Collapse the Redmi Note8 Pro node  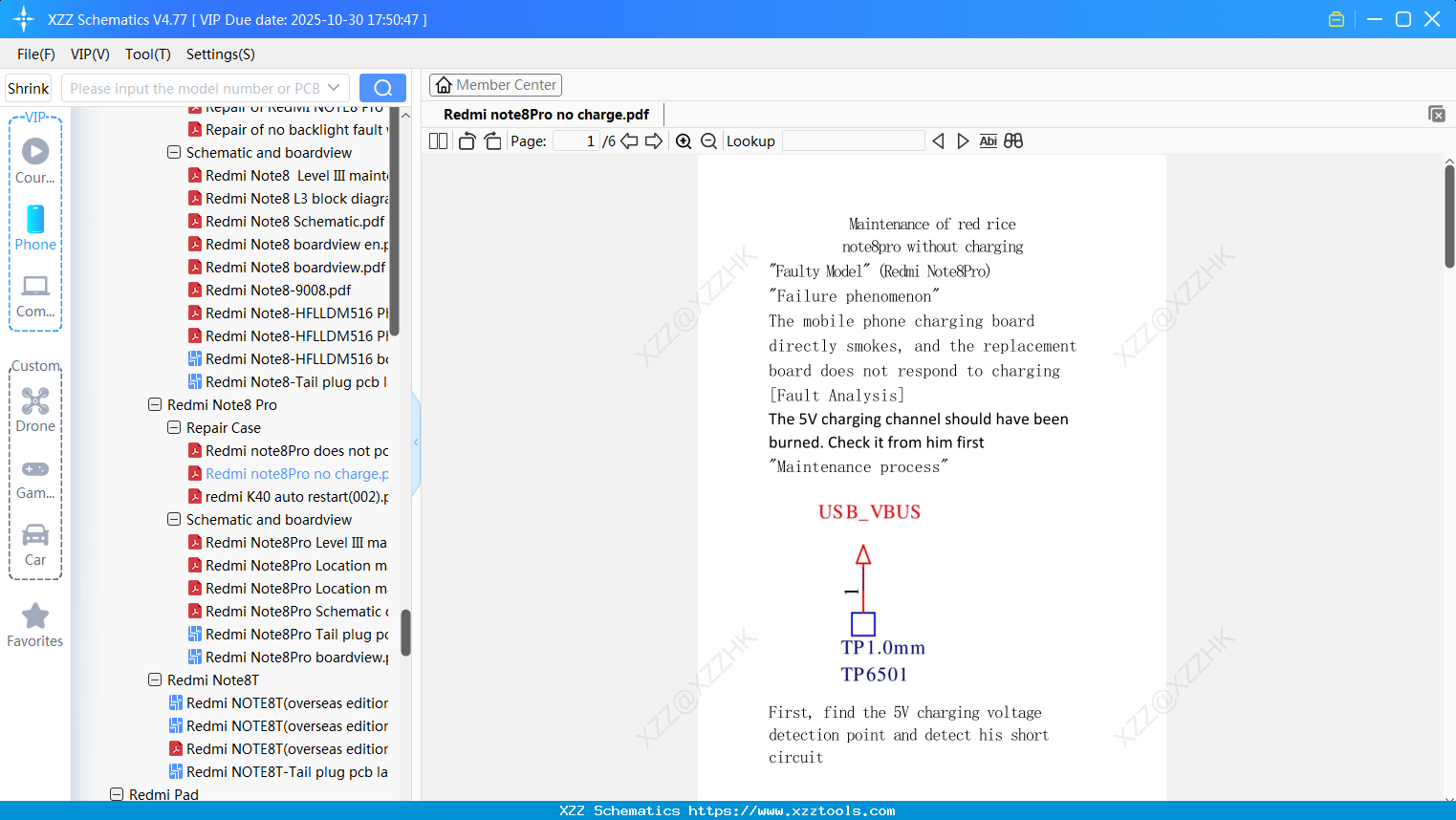155,404
